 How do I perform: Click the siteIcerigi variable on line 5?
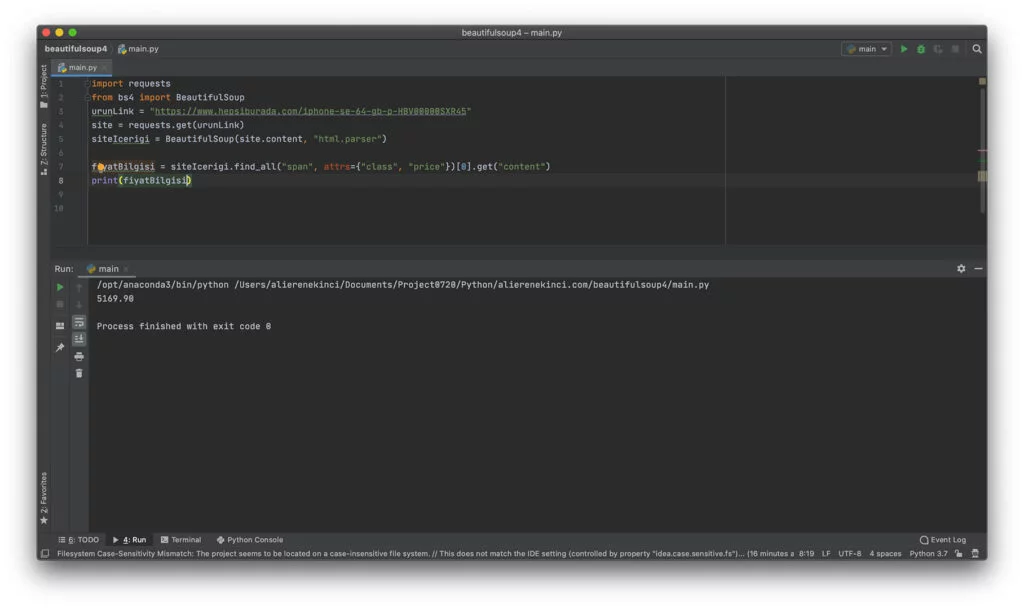pyautogui.click(x=120, y=139)
